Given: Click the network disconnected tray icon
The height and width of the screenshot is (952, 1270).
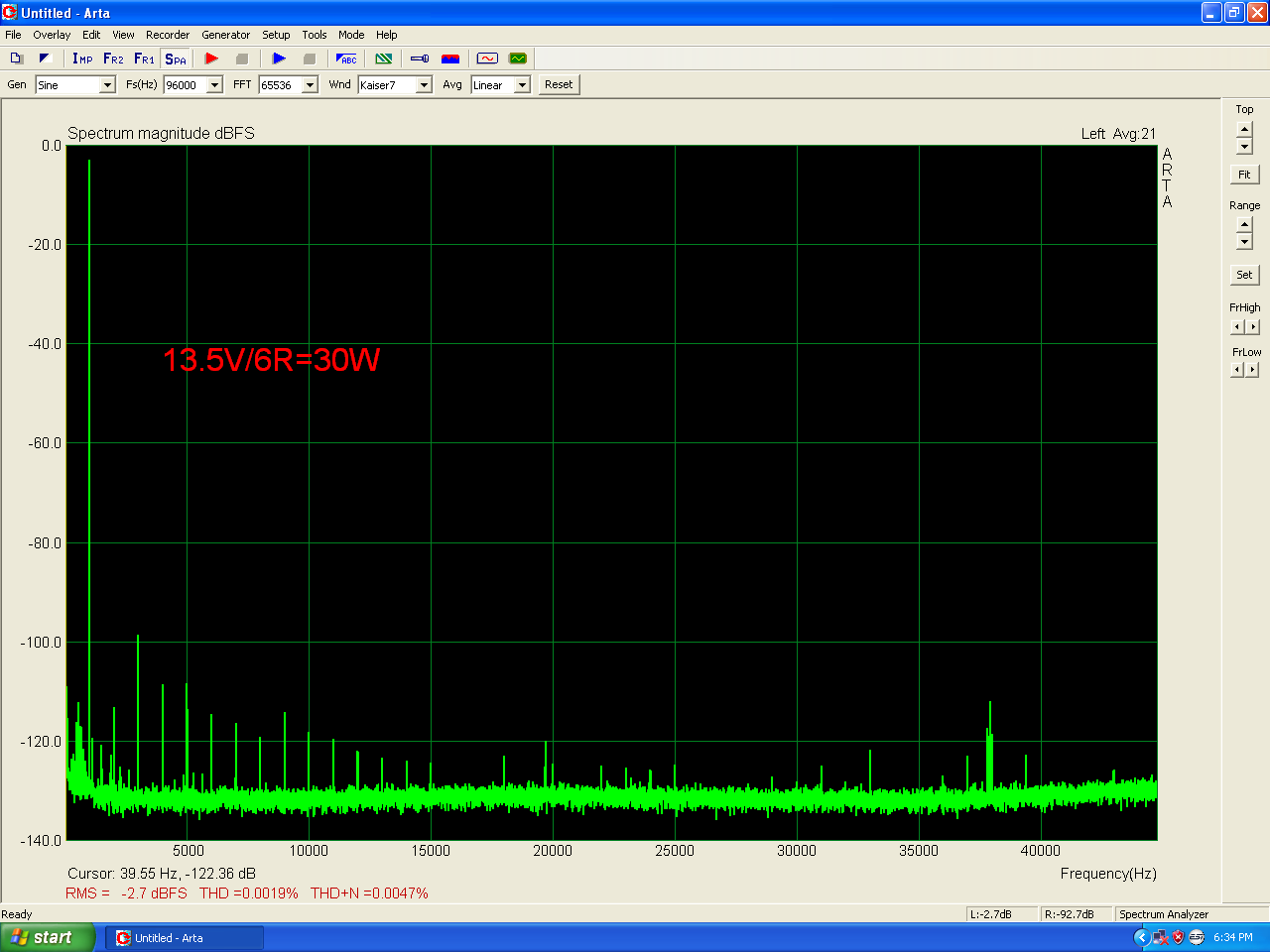Looking at the screenshot, I should tap(1160, 937).
